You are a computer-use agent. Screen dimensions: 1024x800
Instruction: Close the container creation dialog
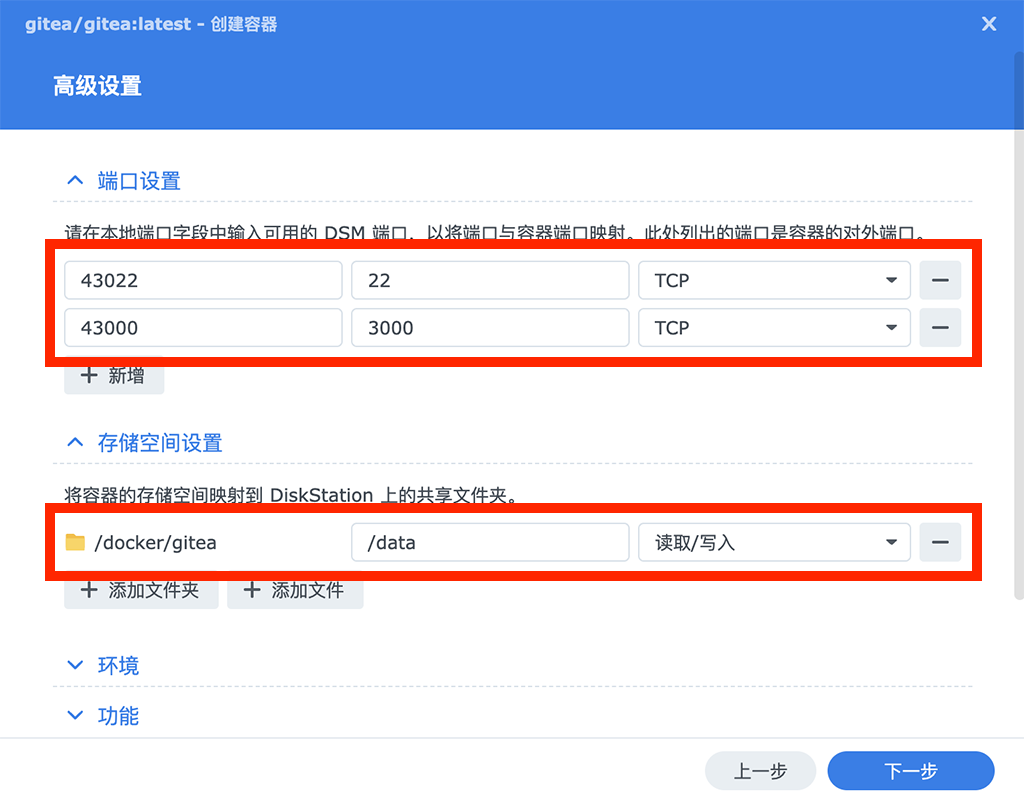989,23
